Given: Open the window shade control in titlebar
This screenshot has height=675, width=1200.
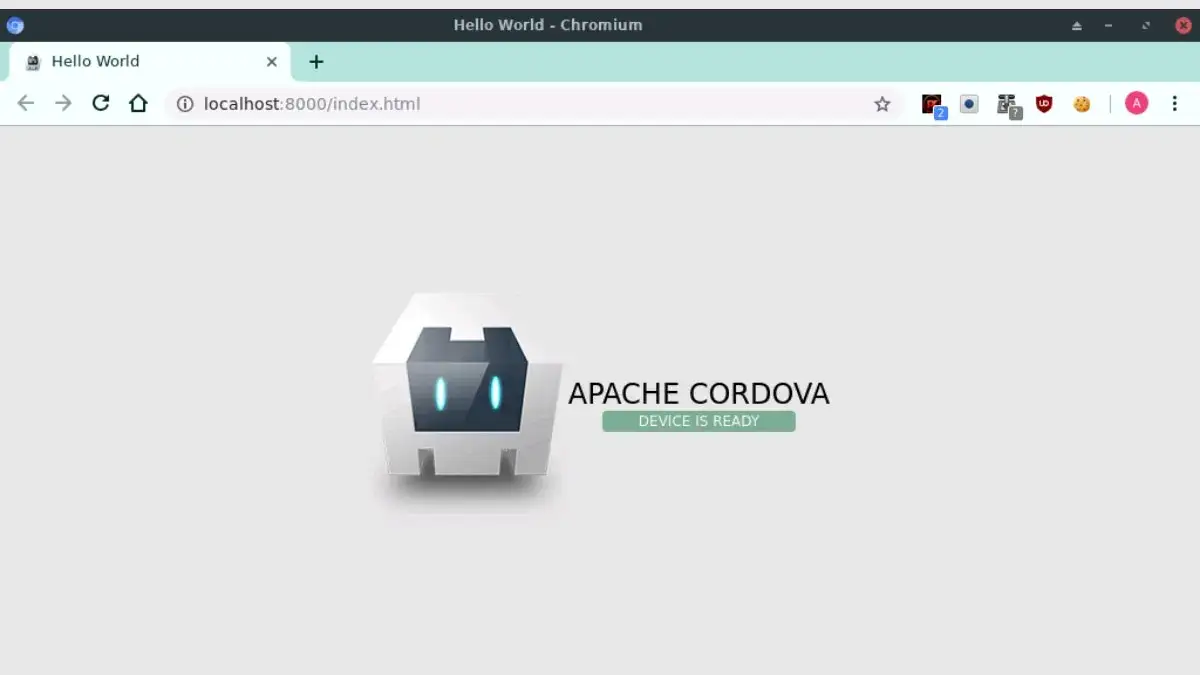Looking at the screenshot, I should pos(1075,24).
